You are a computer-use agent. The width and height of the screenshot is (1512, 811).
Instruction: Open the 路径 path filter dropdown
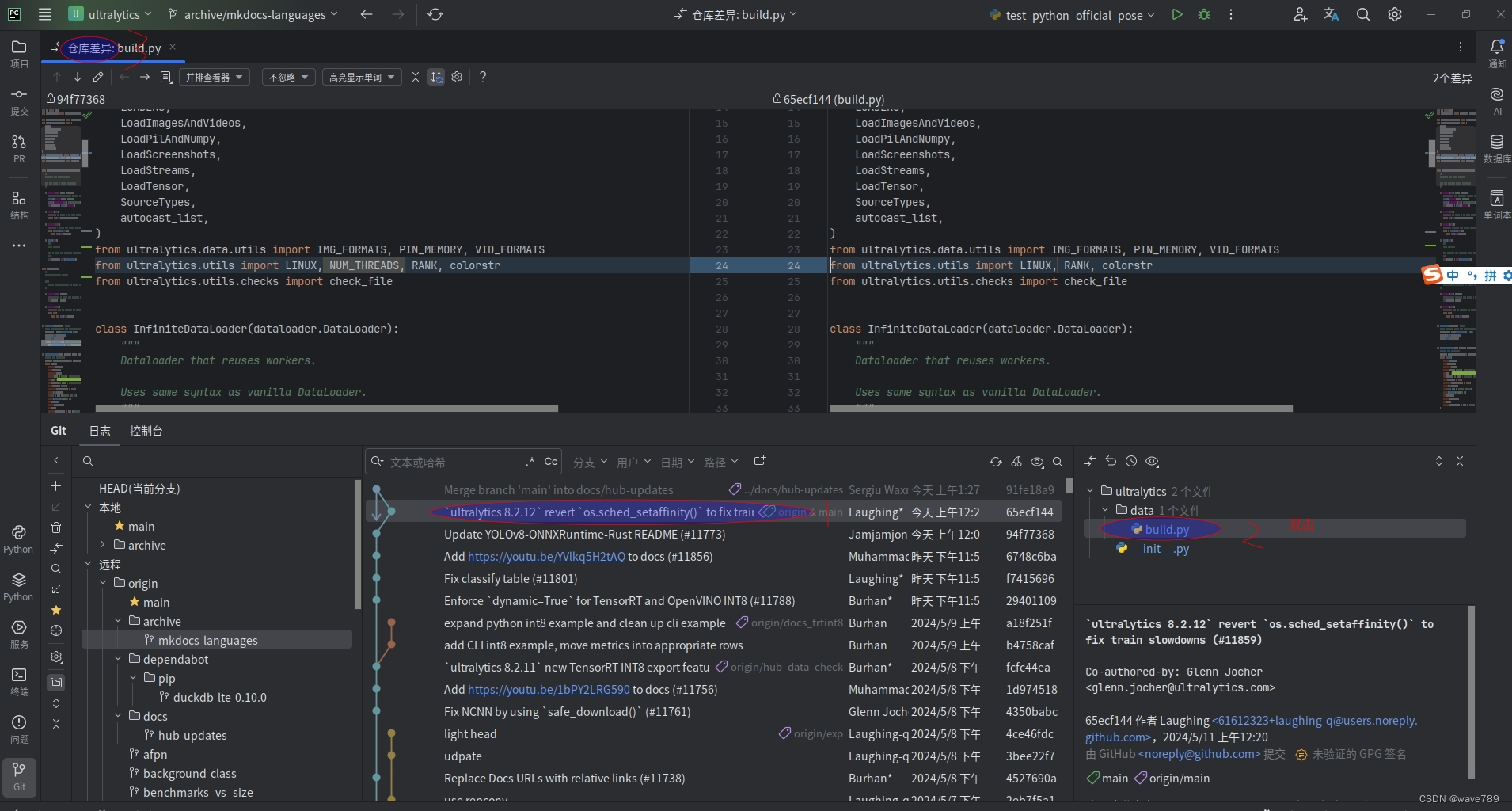pos(720,462)
